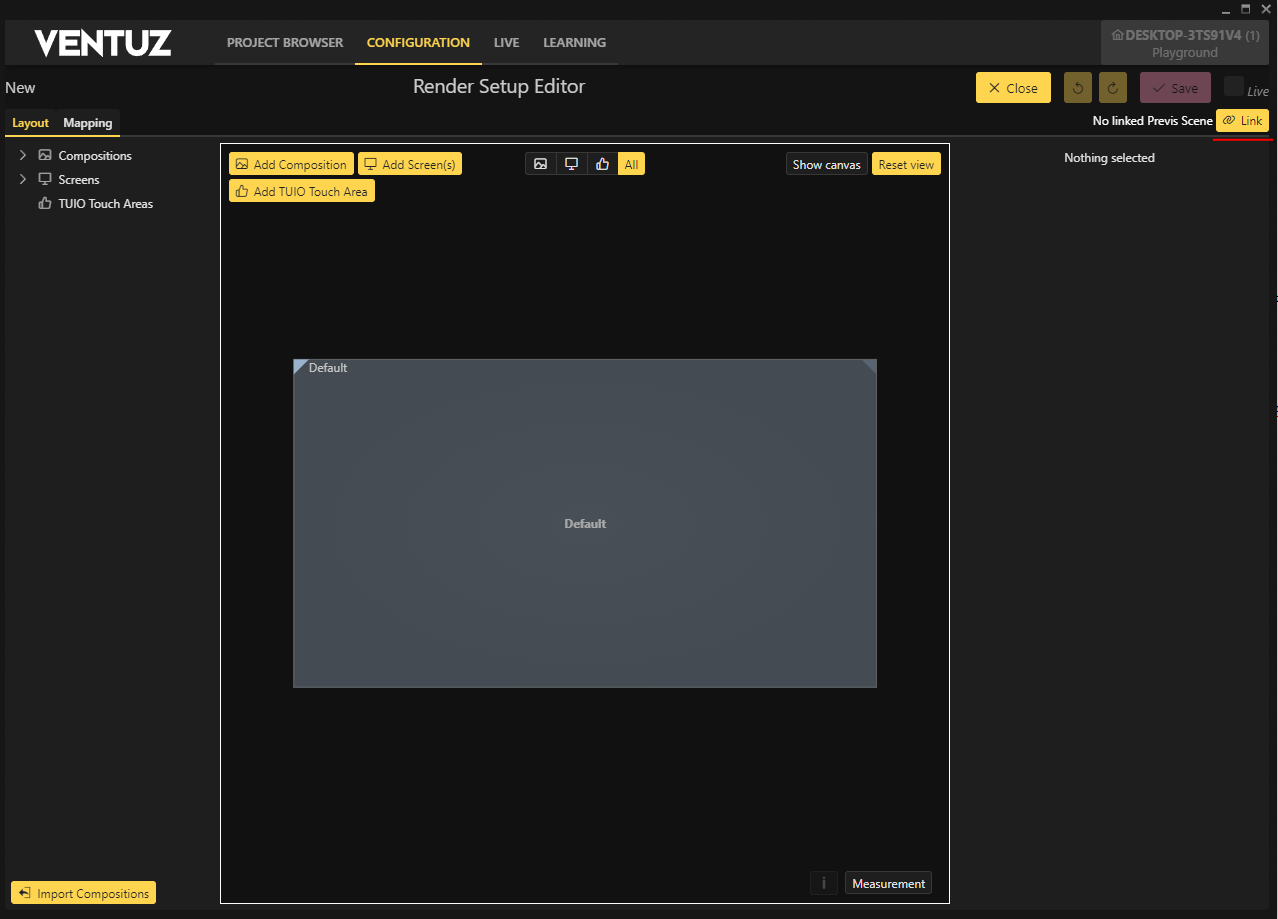The width and height of the screenshot is (1278, 919).
Task: Filter view to TUIO touch areas icon
Action: coord(602,164)
